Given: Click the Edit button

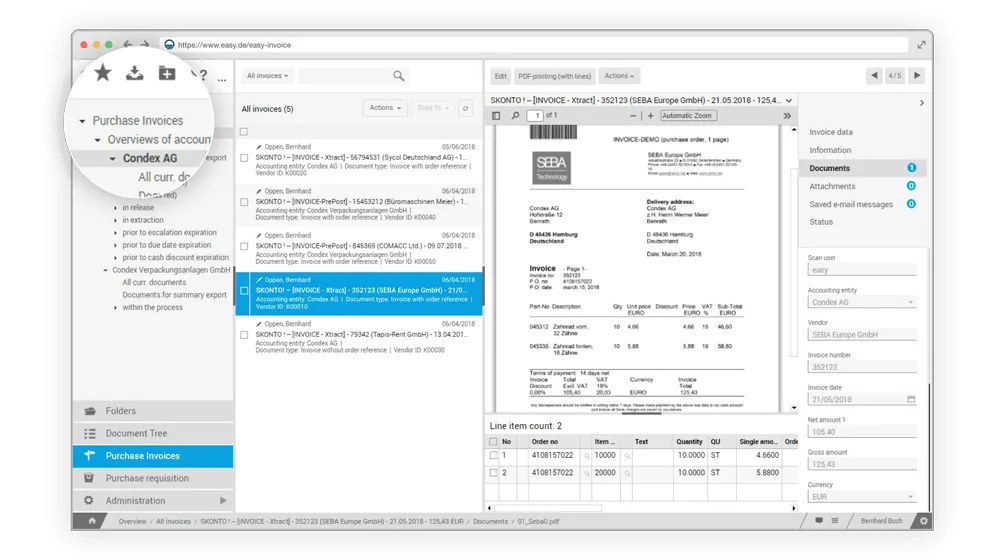Looking at the screenshot, I should (501, 76).
